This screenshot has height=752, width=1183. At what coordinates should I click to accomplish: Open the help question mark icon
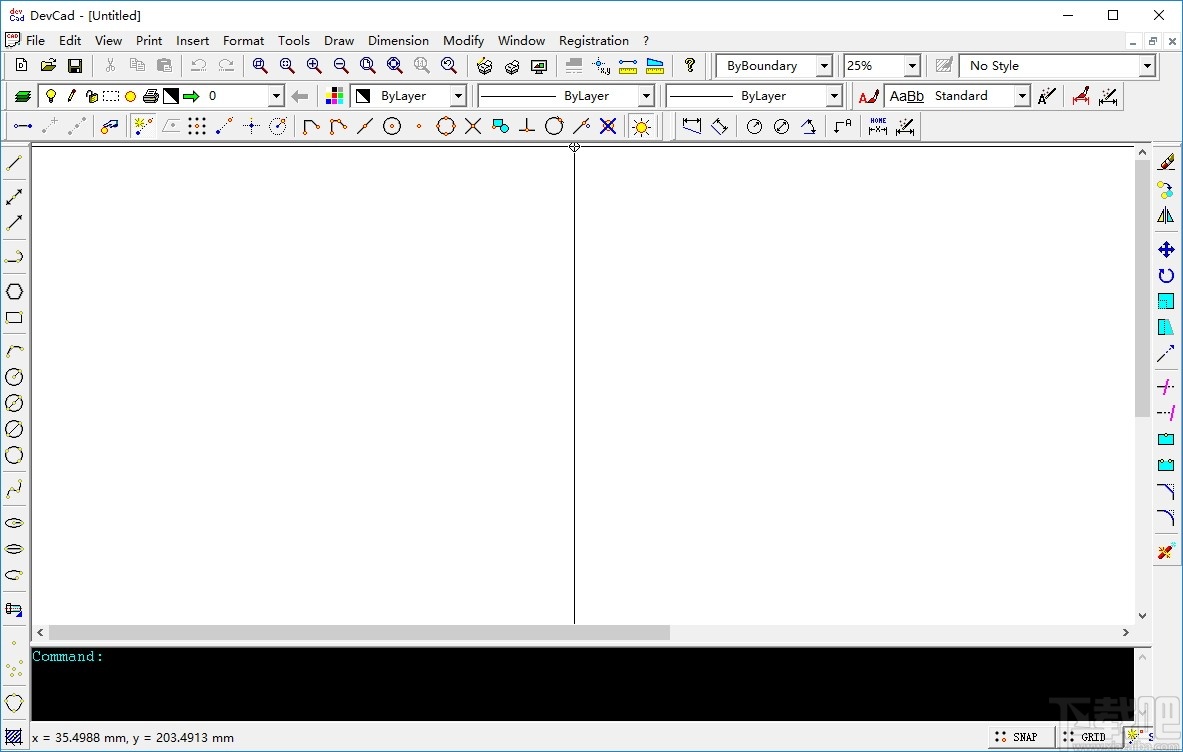[690, 66]
